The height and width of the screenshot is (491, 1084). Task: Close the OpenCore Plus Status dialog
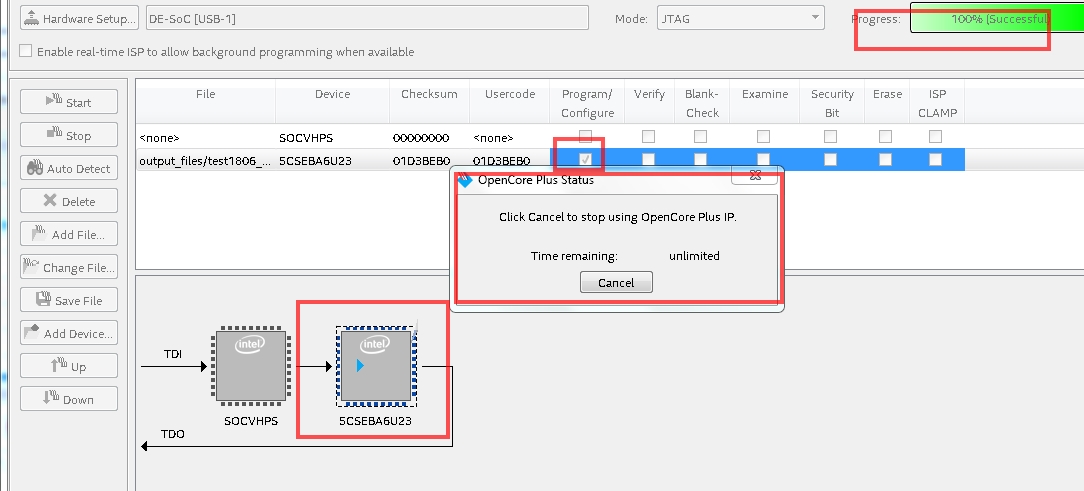pyautogui.click(x=756, y=175)
